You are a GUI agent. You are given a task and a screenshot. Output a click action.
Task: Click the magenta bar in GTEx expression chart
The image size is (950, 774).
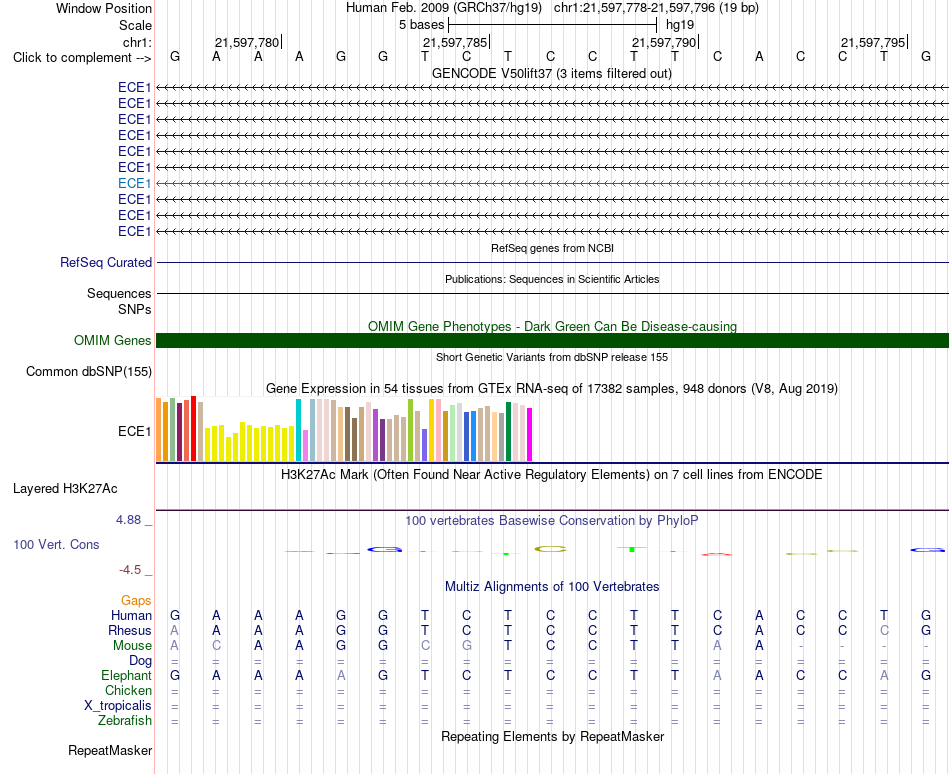click(530, 434)
